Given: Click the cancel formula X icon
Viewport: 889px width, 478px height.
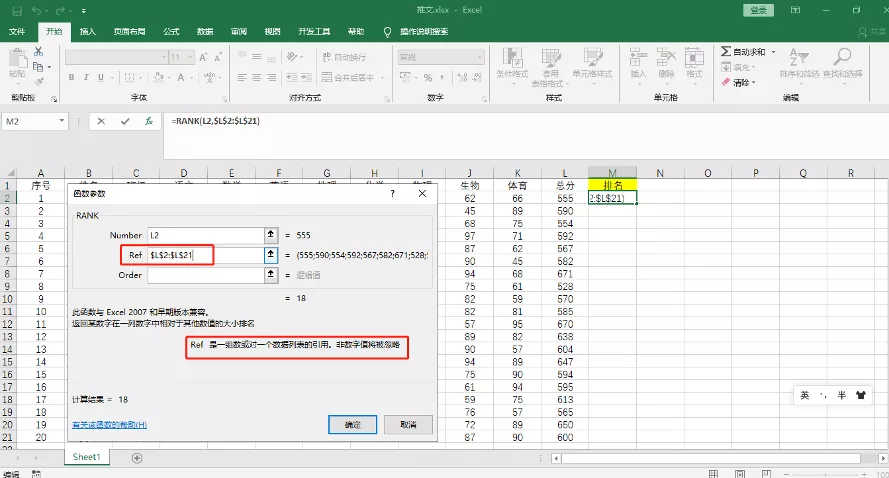Looking at the screenshot, I should (101, 121).
